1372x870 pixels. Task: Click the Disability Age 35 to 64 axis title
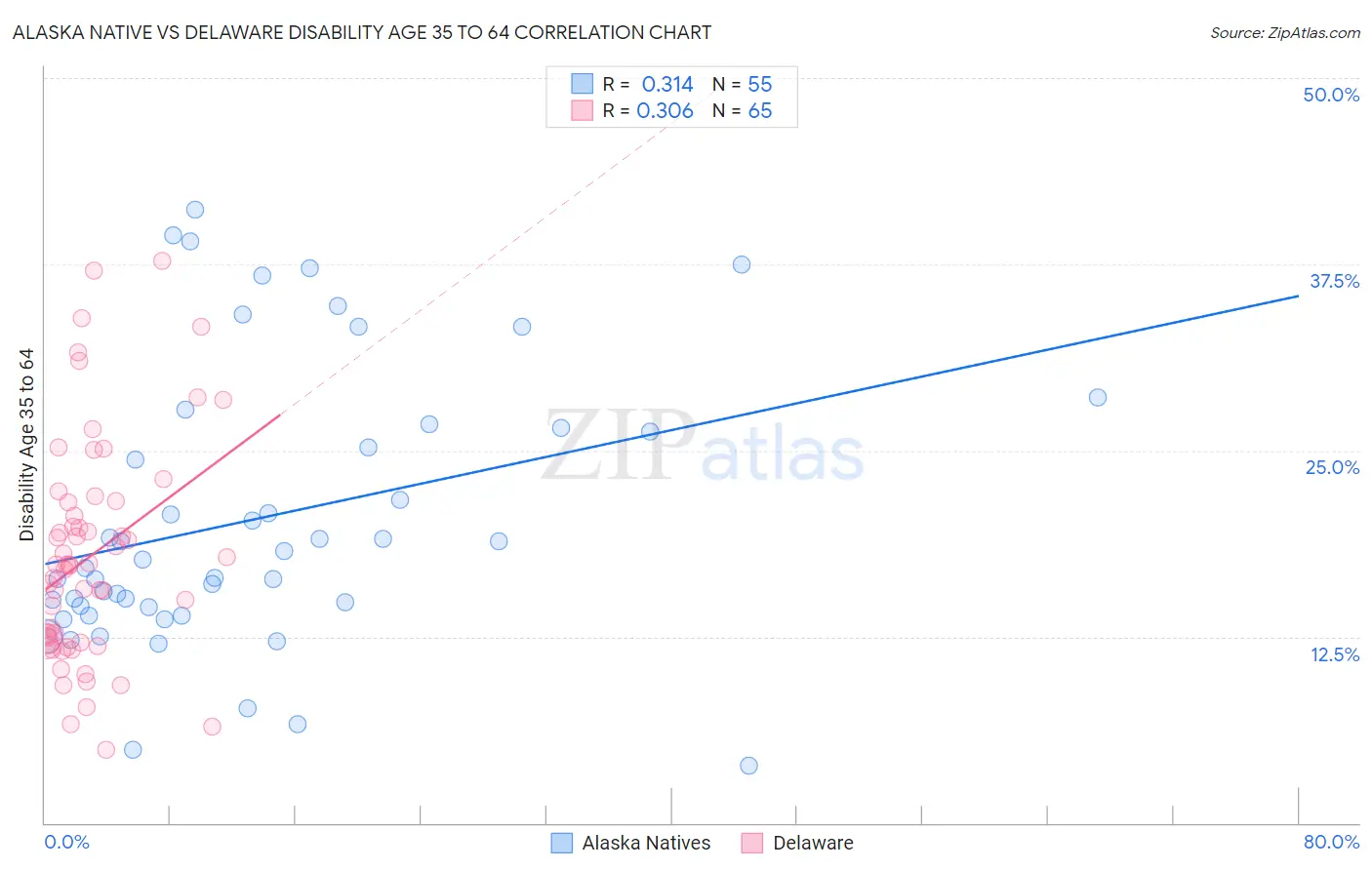click(26, 445)
